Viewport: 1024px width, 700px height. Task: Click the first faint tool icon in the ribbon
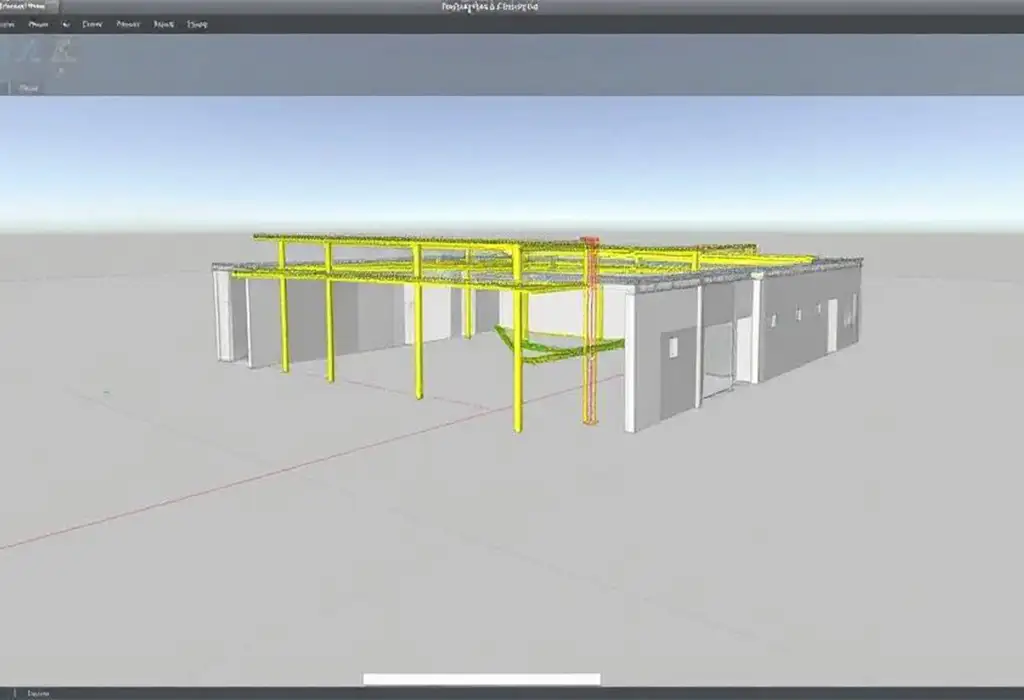[28, 52]
